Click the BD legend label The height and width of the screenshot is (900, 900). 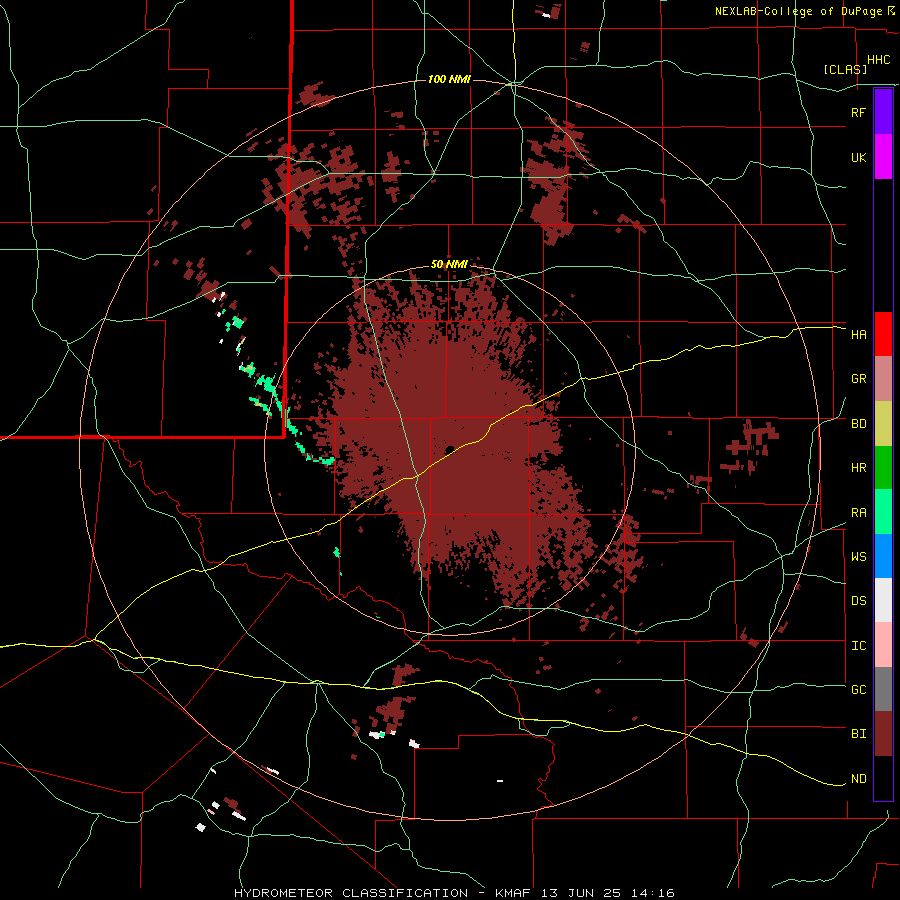coord(858,424)
